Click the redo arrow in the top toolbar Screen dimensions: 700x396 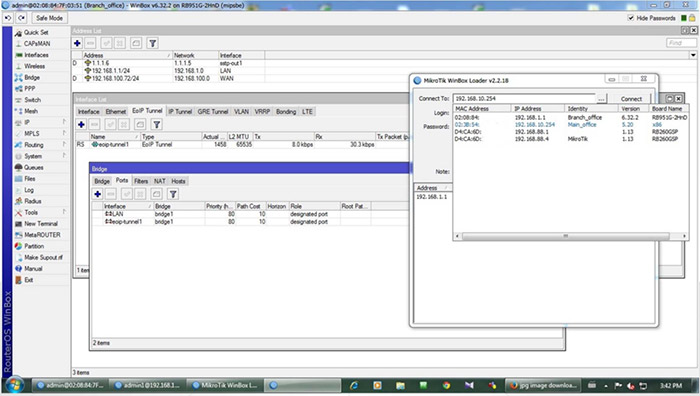tap(21, 18)
